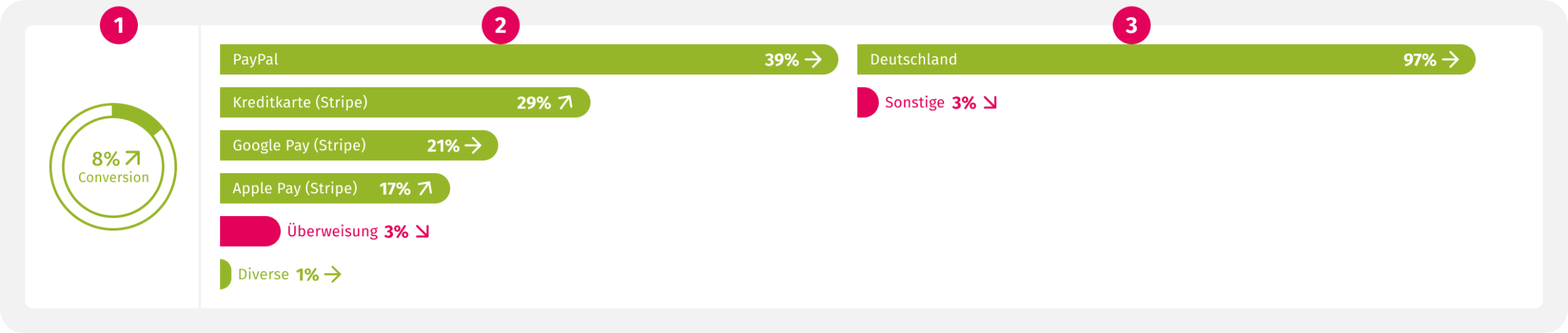
Task: Click the Deutschland country bar label
Action: click(913, 59)
